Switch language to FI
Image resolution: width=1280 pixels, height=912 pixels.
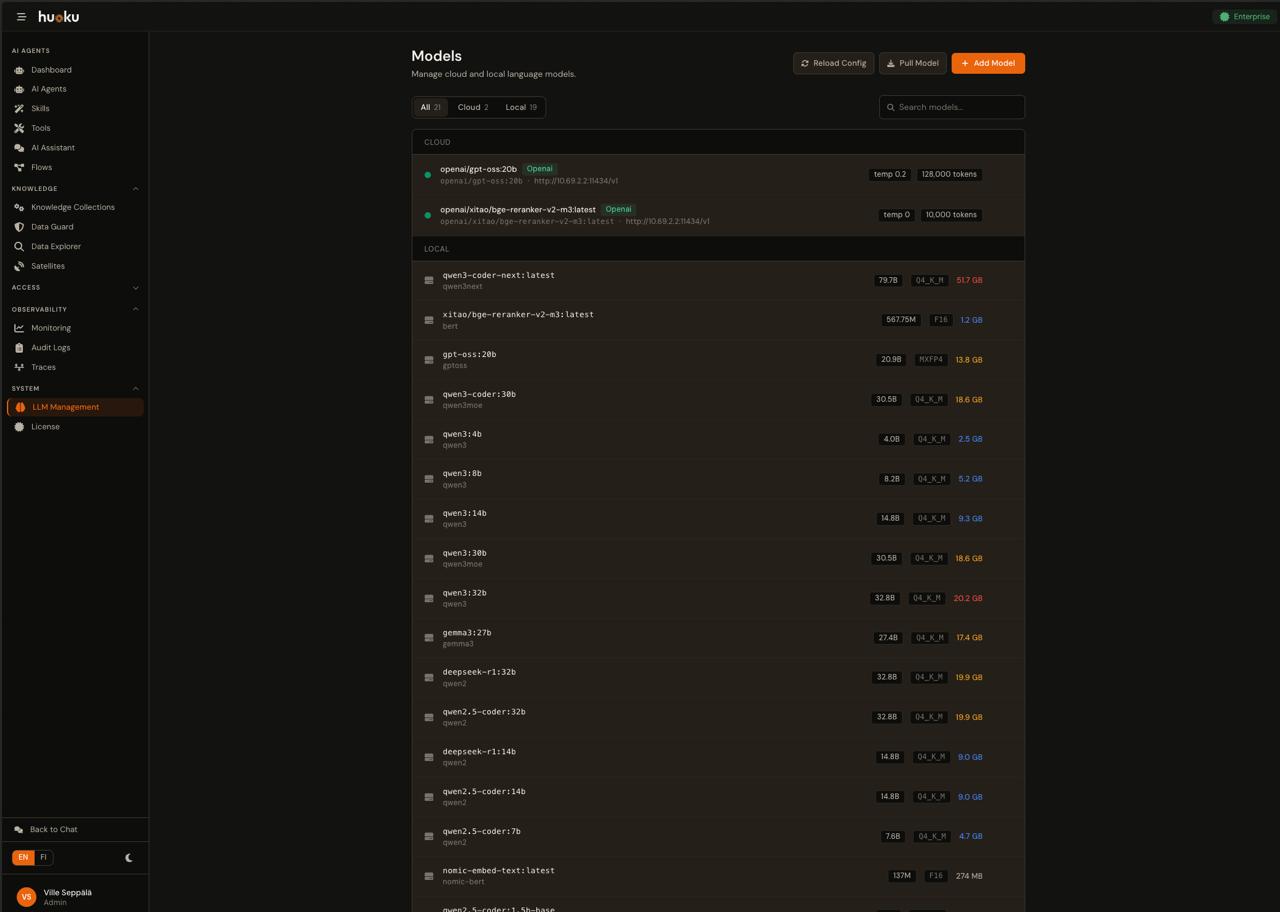click(43, 858)
